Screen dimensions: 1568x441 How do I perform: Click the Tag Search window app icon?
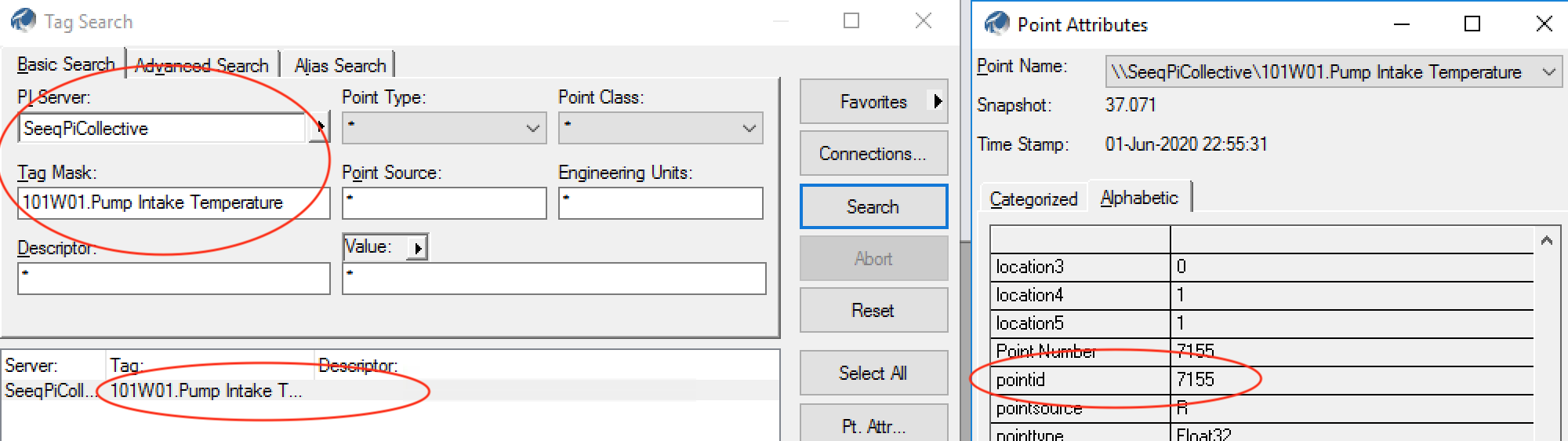click(x=24, y=20)
